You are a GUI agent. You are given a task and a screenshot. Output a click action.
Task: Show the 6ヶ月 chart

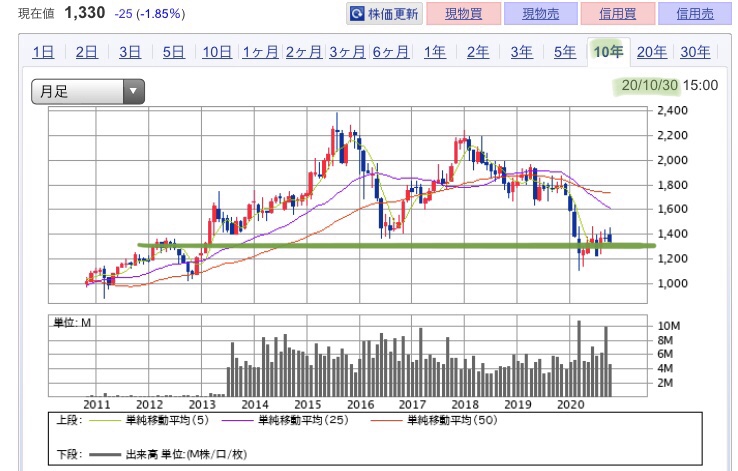coord(391,52)
